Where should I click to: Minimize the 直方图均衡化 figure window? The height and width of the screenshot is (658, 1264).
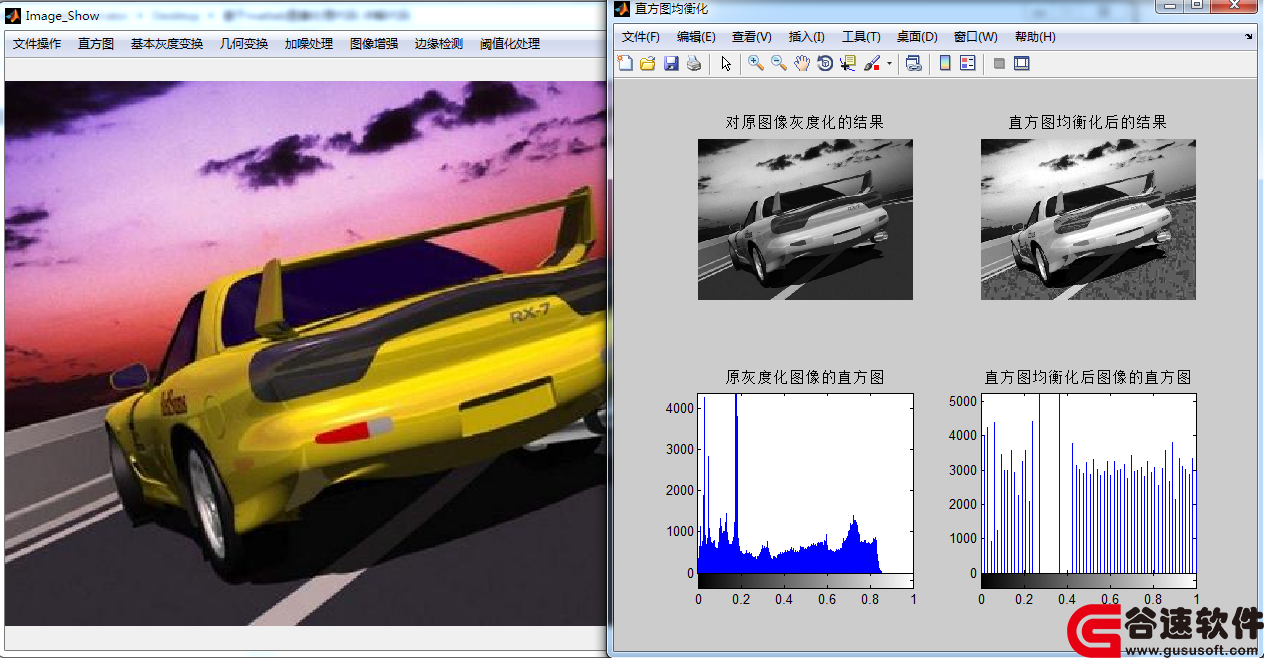[x=1169, y=5]
